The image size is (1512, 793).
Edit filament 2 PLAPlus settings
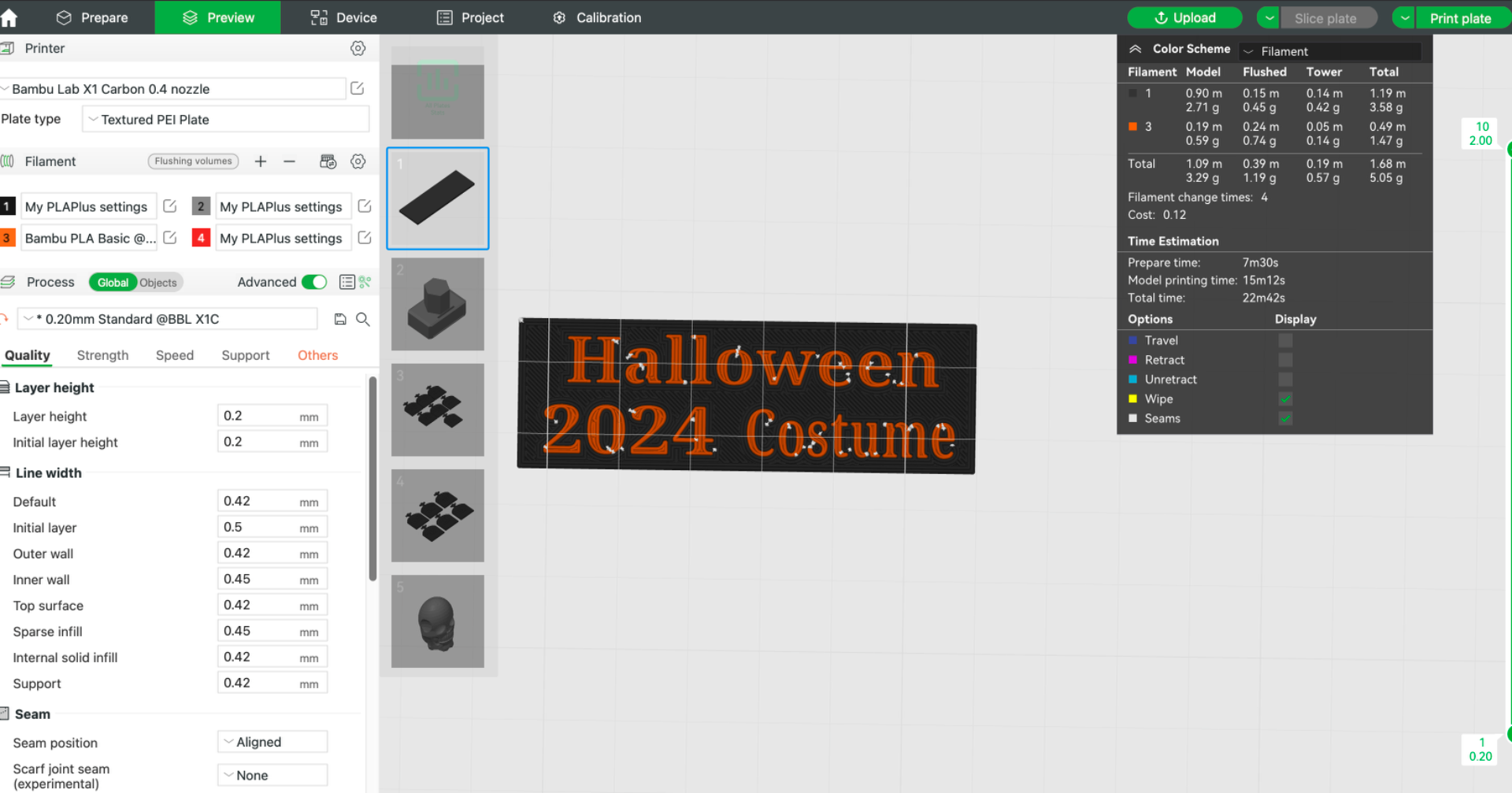[365, 206]
